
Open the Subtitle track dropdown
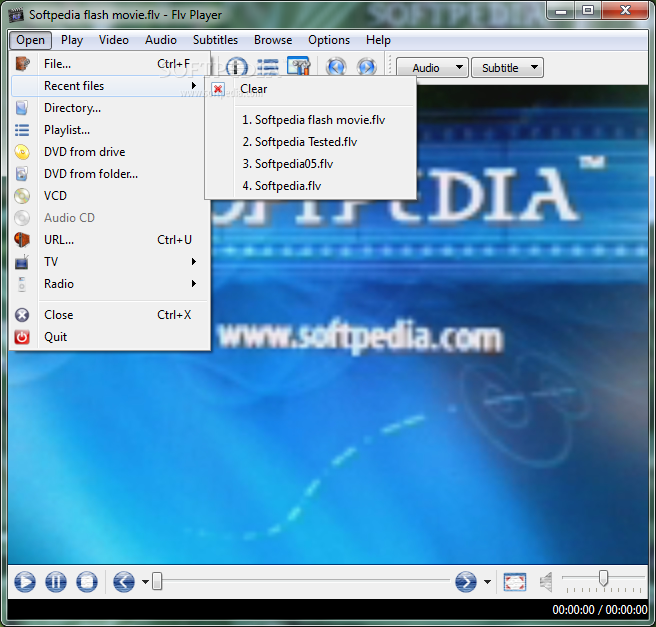pyautogui.click(x=507, y=68)
